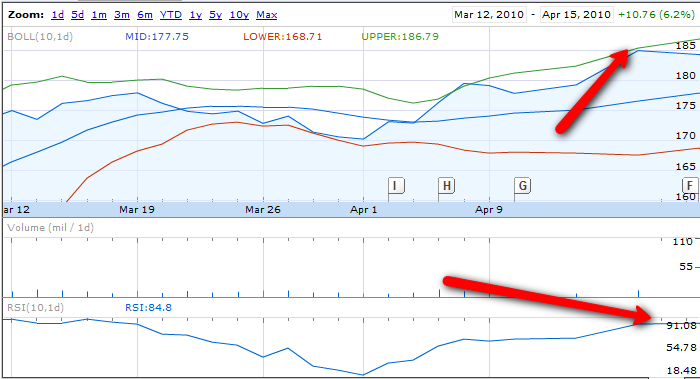Edit the Apr 15, 2010 end date
This screenshot has width=700, height=379.
tap(576, 15)
